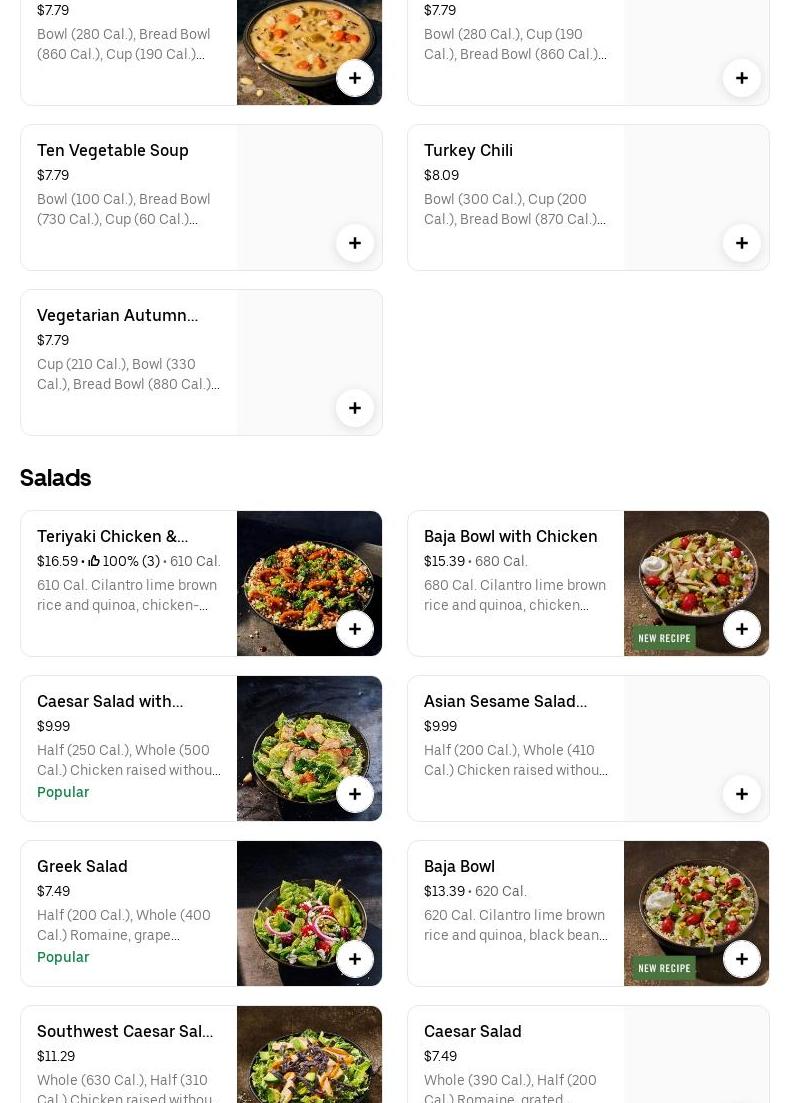Add plain Baja Bowl with plus icon
This screenshot has width=804, height=1103.
741,959
